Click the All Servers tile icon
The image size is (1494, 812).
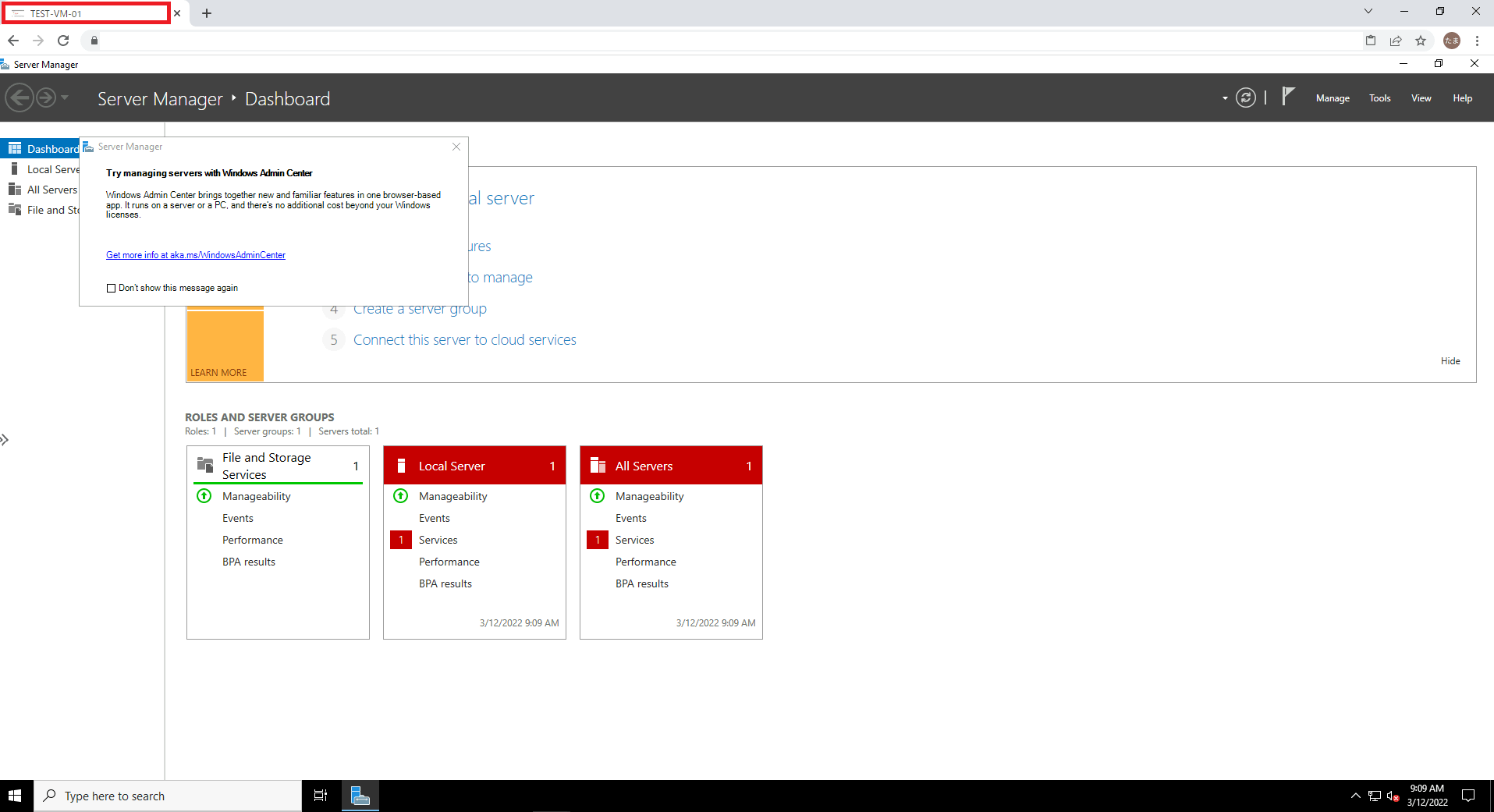[598, 465]
